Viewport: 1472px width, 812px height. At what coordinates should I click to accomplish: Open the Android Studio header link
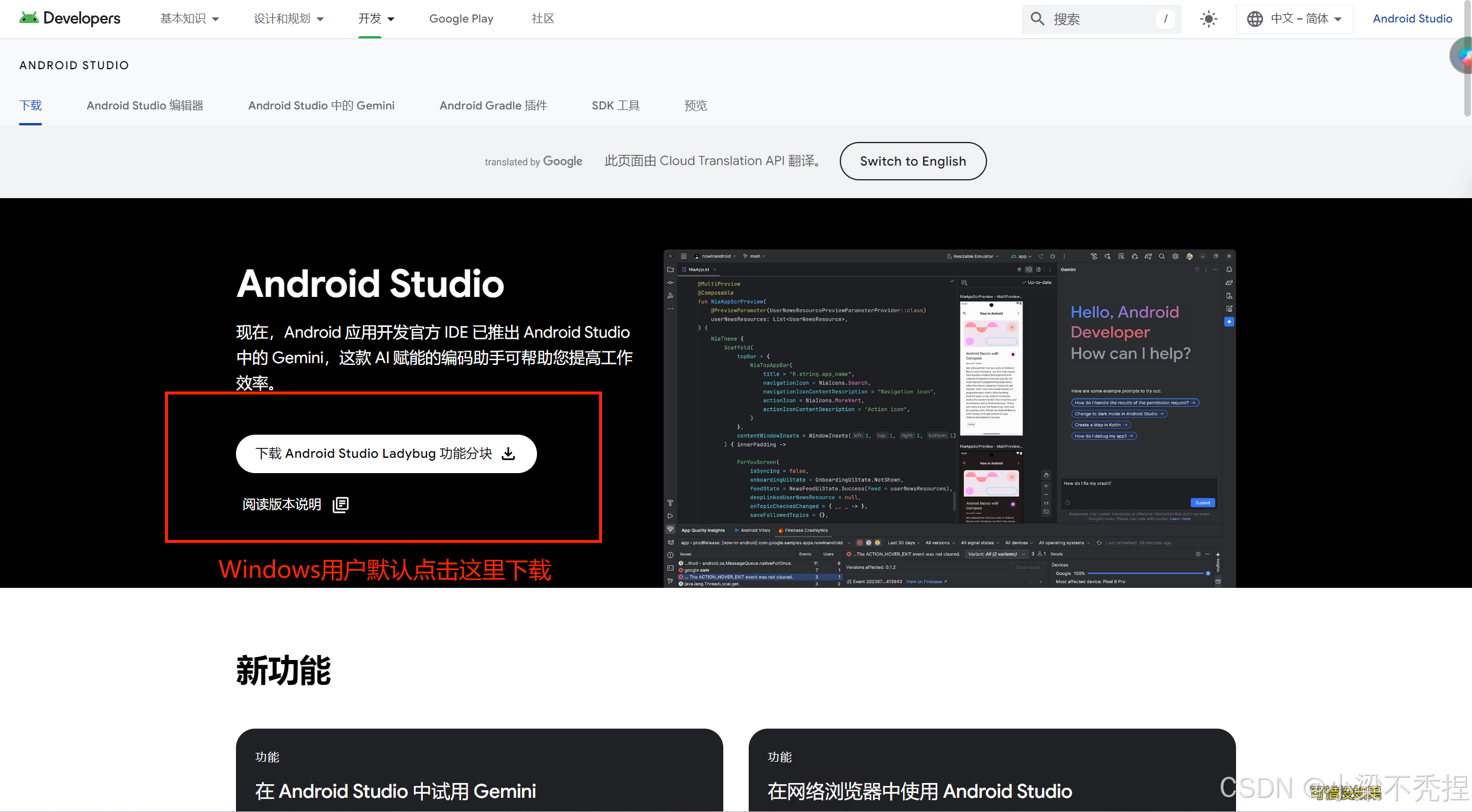coord(1412,18)
